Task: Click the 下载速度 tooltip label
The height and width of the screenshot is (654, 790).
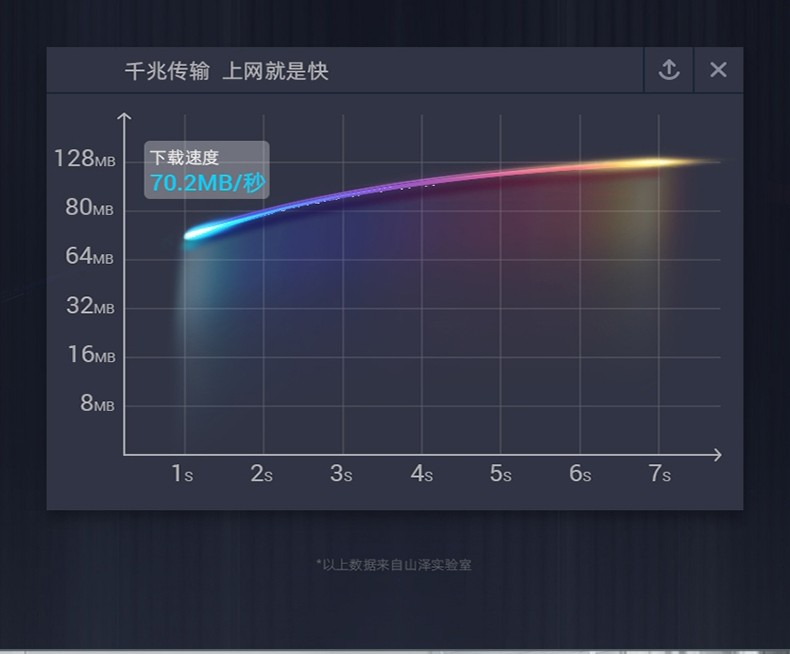Action: (x=184, y=157)
